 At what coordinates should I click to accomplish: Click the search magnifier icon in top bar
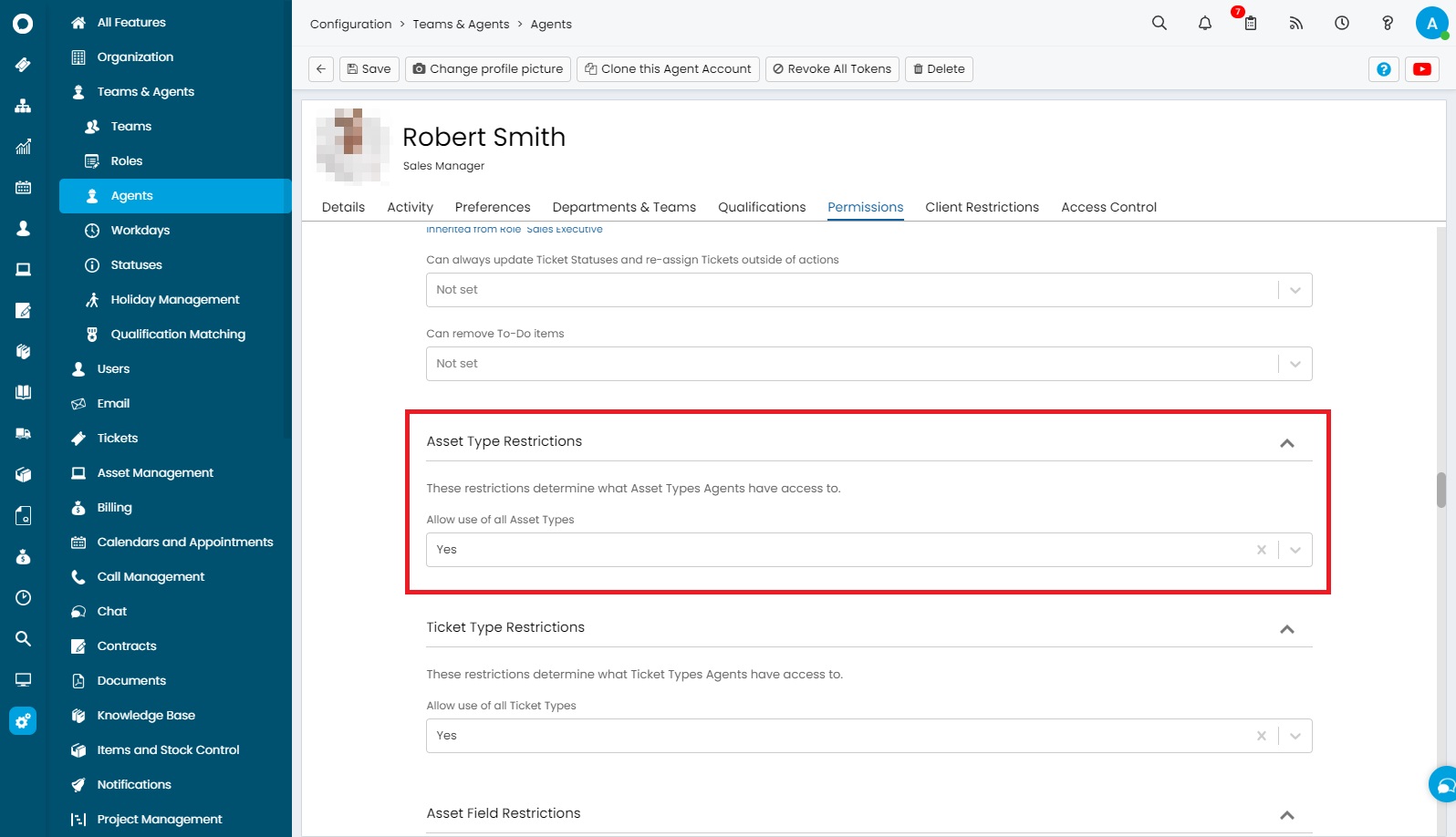click(x=1159, y=24)
